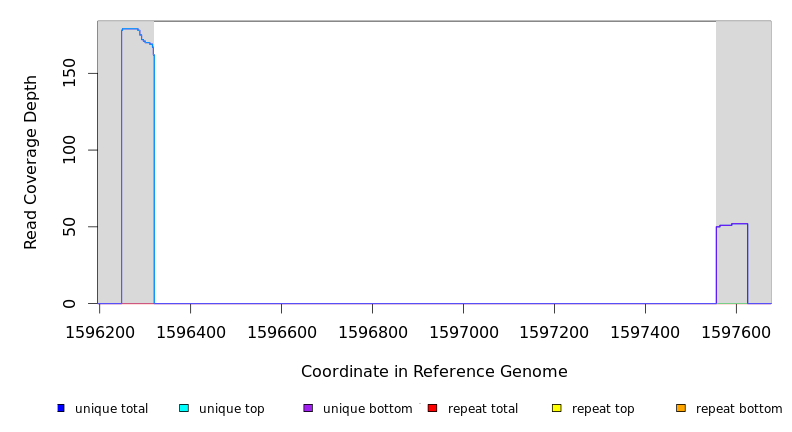Select the 'repeat bottom' legend label
Image resolution: width=792 pixels, height=432 pixels.
click(x=739, y=409)
